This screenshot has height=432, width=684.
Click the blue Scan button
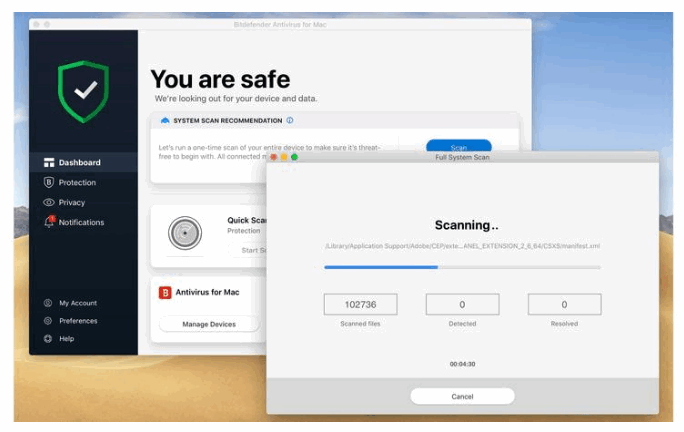[459, 145]
